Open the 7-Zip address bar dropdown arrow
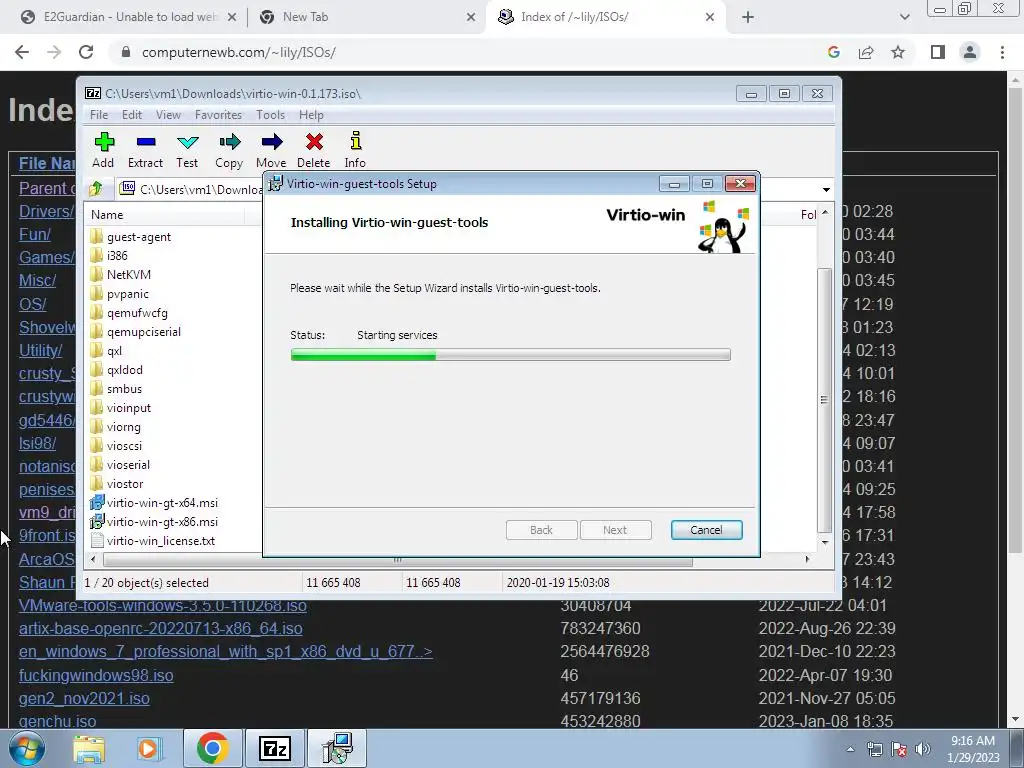Screen dimensions: 1024x768 coord(826,189)
